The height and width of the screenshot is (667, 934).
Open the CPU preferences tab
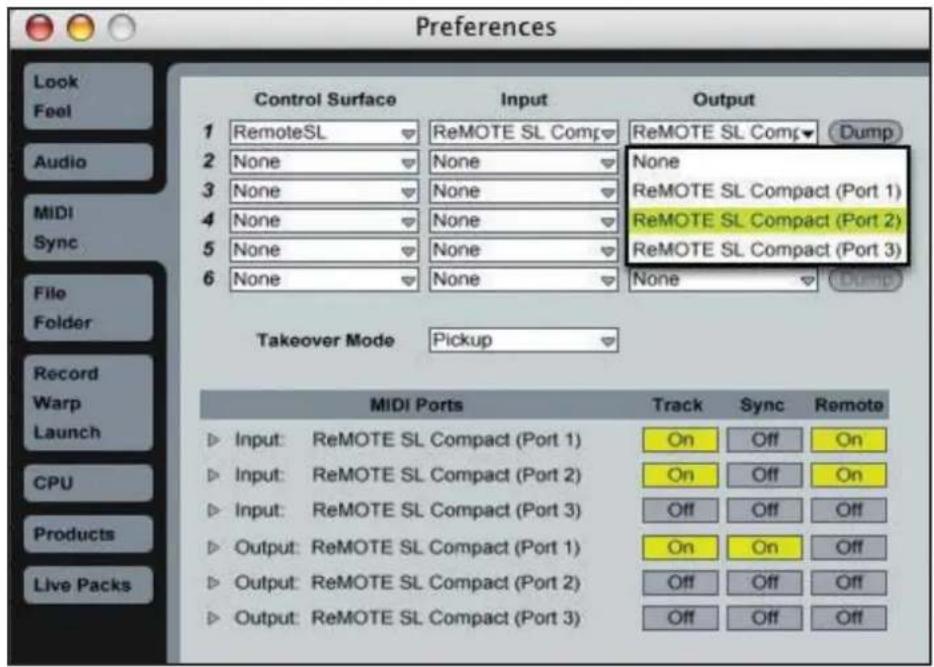pyautogui.click(x=88, y=483)
